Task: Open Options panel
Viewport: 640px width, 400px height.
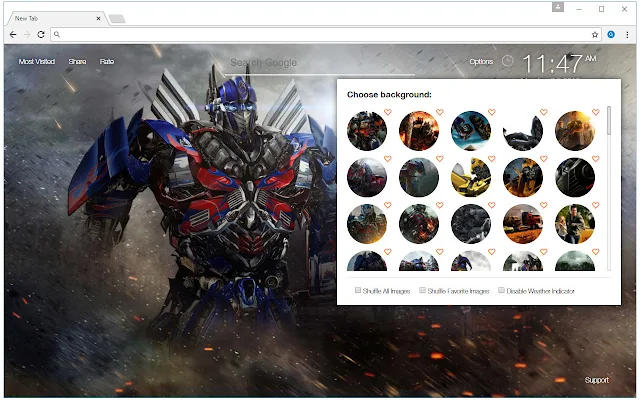Action: [x=481, y=62]
